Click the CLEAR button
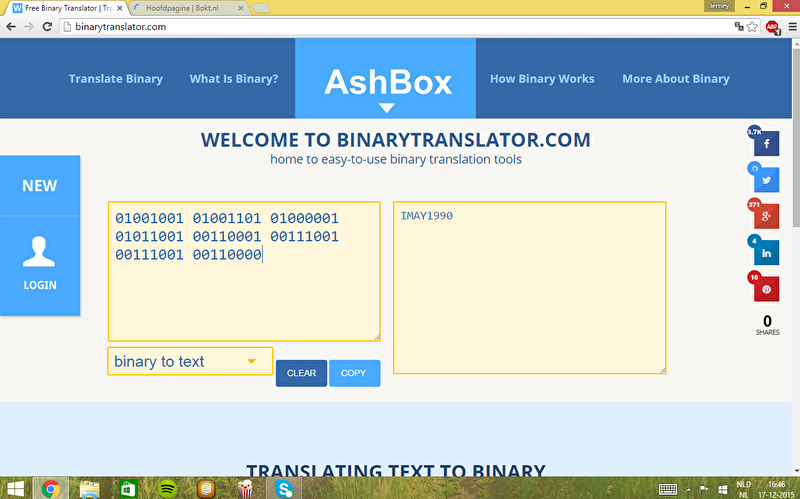This screenshot has width=800, height=499. point(301,373)
